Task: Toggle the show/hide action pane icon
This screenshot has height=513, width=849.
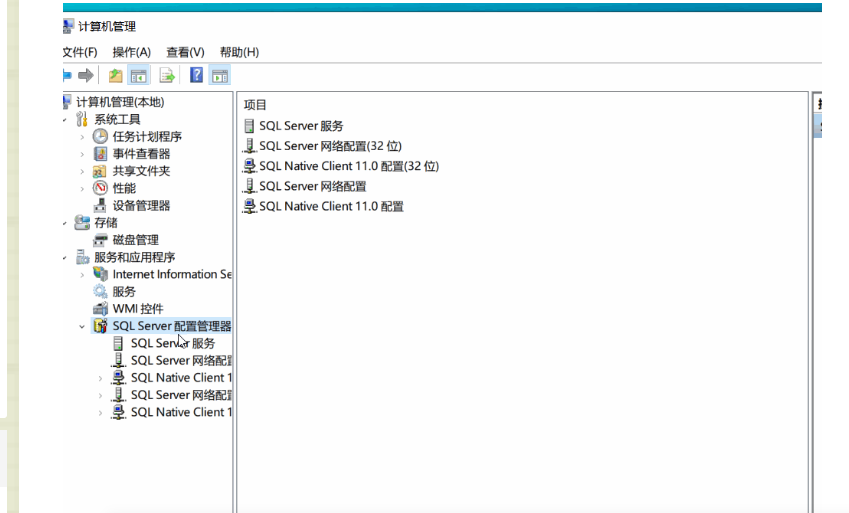Action: 220,76
